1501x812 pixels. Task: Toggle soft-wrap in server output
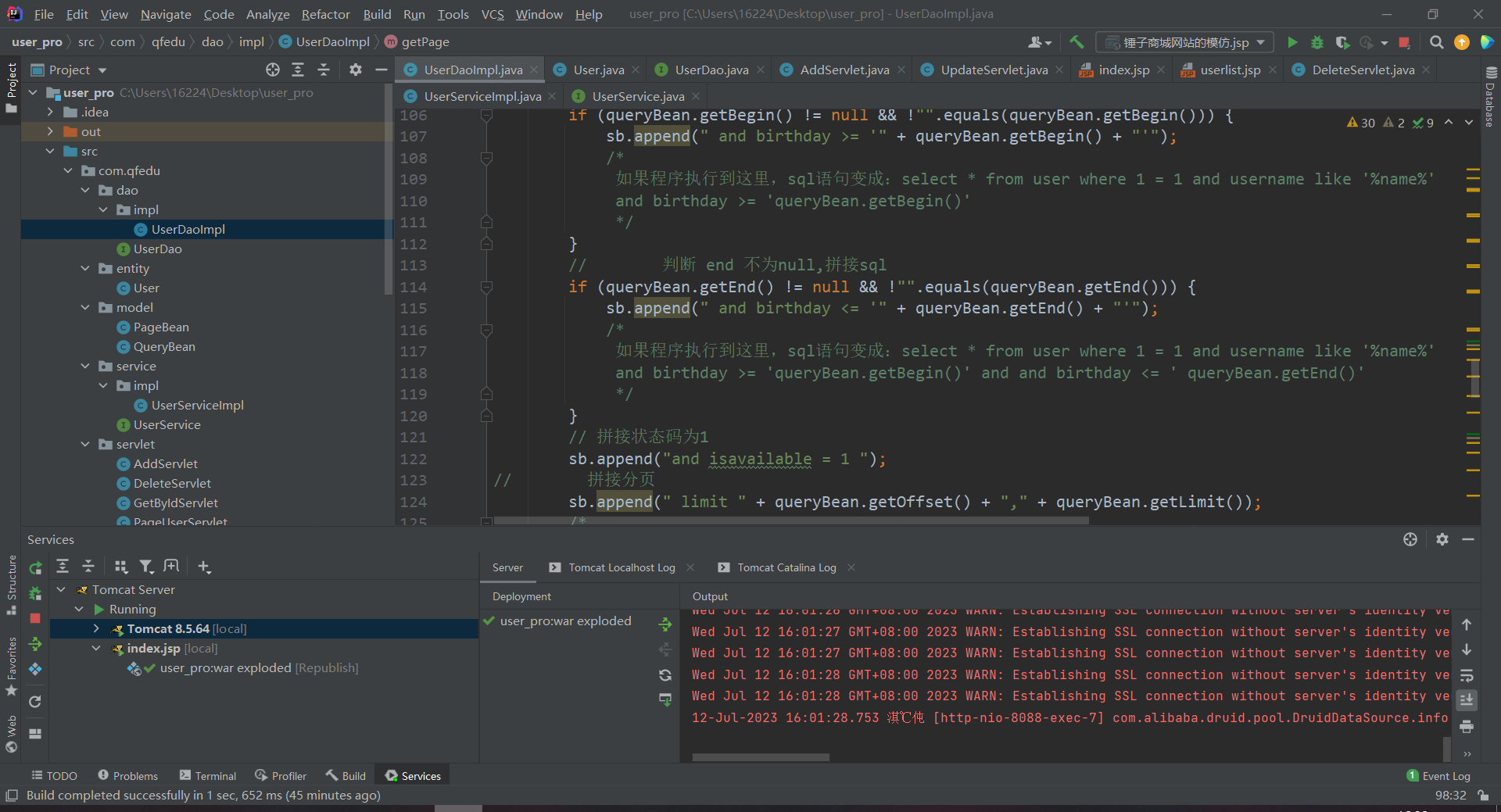coord(1467,675)
